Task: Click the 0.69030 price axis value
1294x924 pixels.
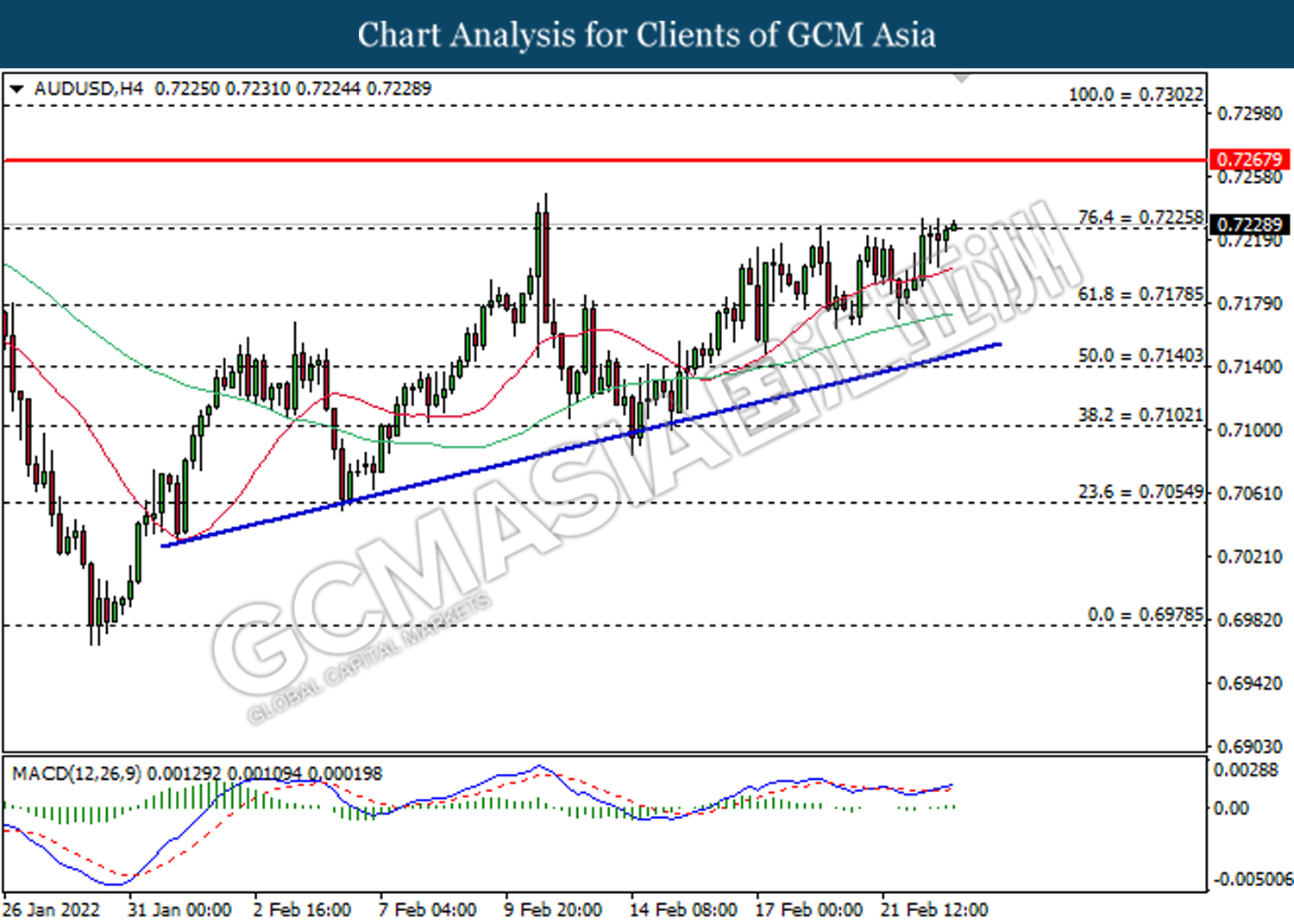Action: coord(1249,746)
